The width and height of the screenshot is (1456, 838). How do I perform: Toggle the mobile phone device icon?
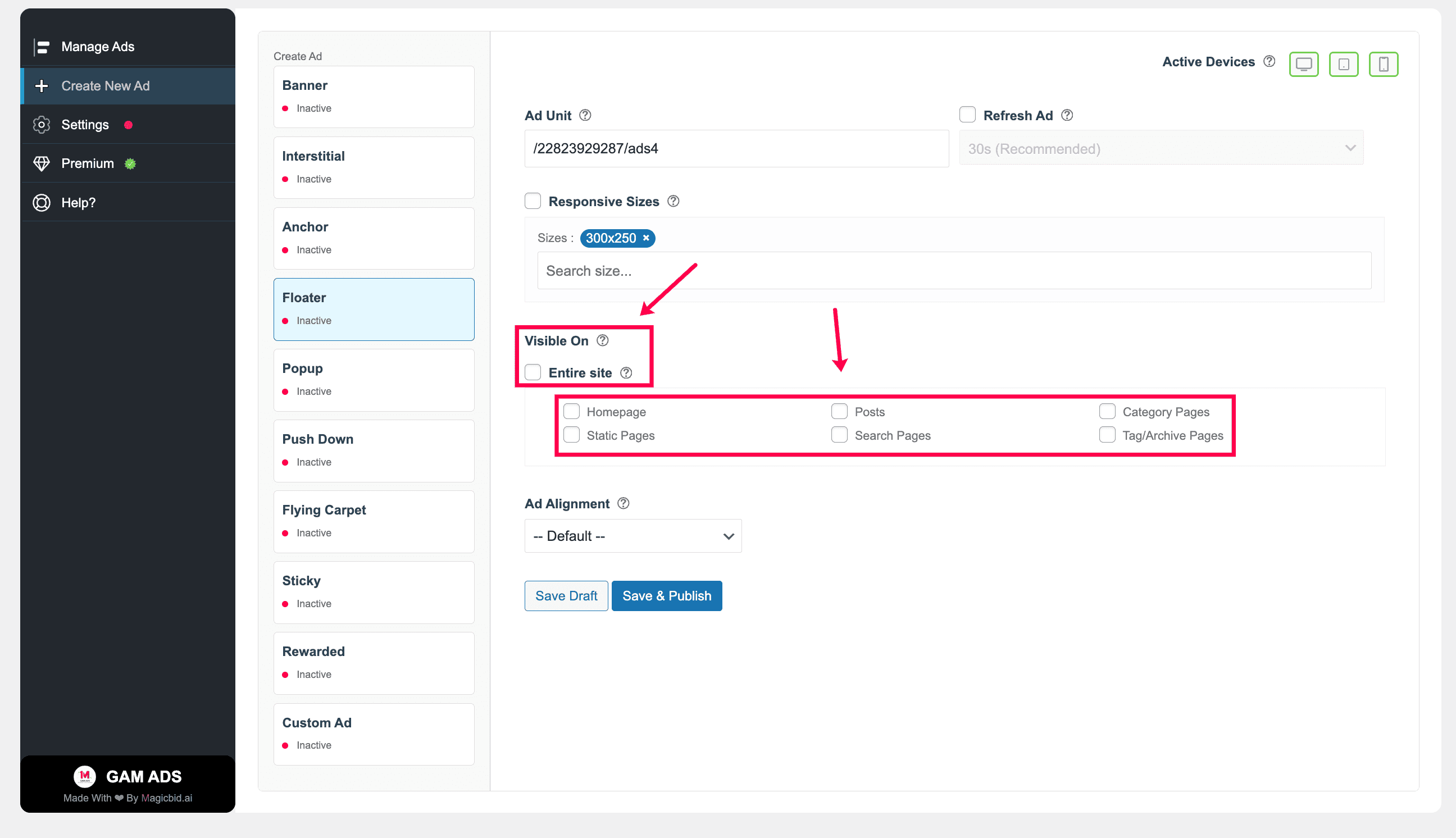1383,63
